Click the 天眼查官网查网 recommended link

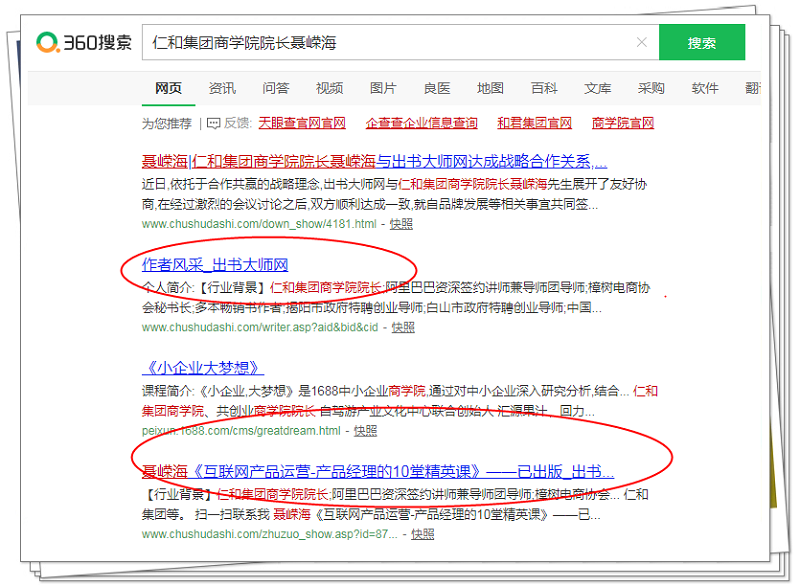point(302,124)
